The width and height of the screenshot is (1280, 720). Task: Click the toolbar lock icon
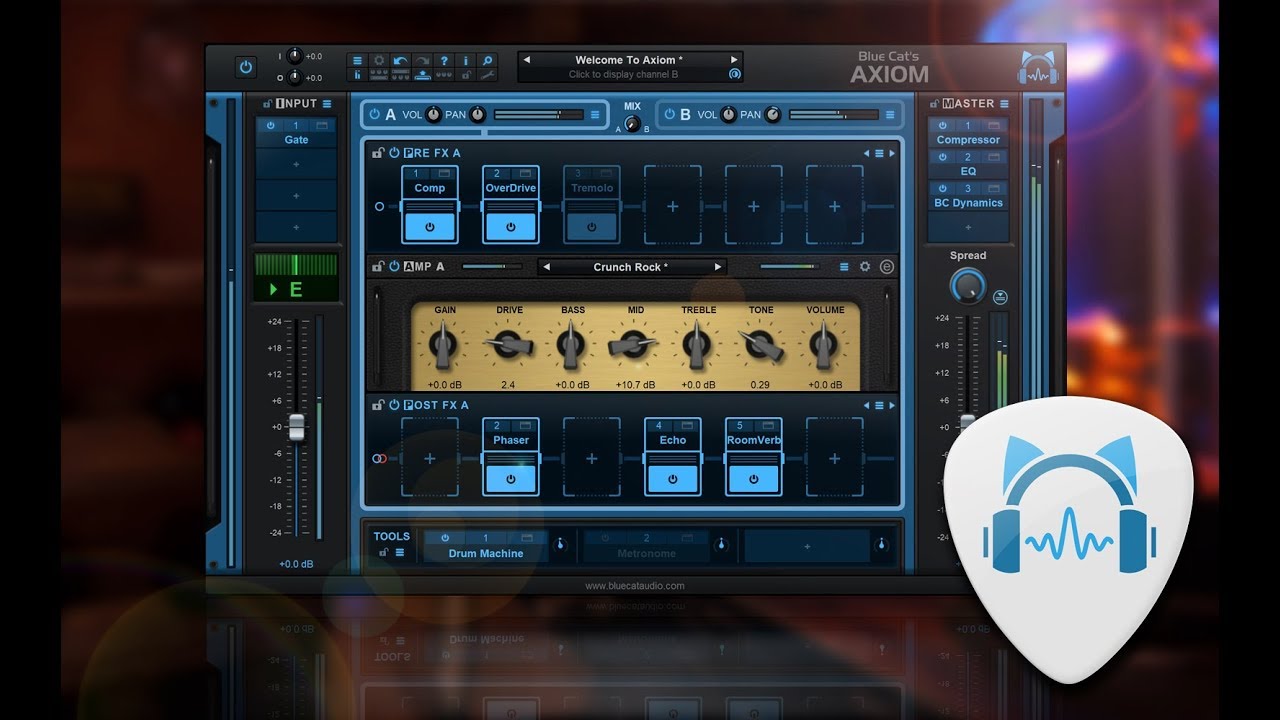tap(466, 74)
